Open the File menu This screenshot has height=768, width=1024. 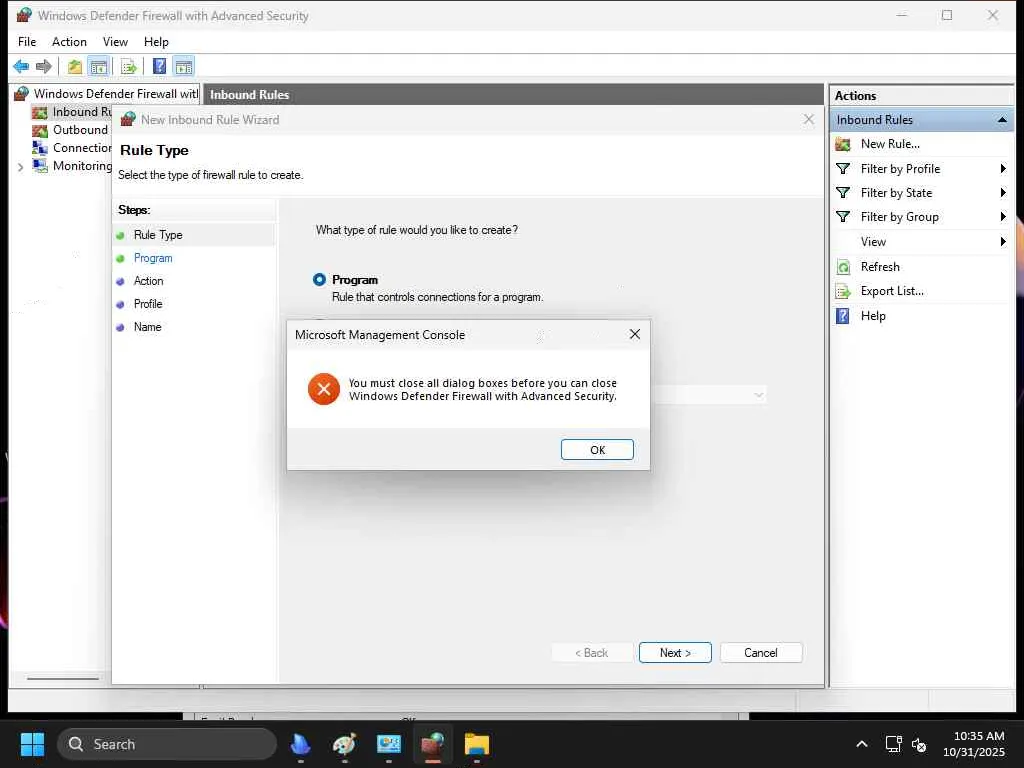click(x=27, y=42)
